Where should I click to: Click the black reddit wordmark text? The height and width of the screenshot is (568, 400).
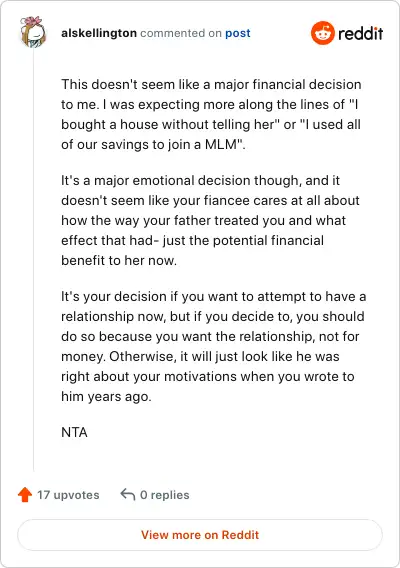click(x=361, y=33)
